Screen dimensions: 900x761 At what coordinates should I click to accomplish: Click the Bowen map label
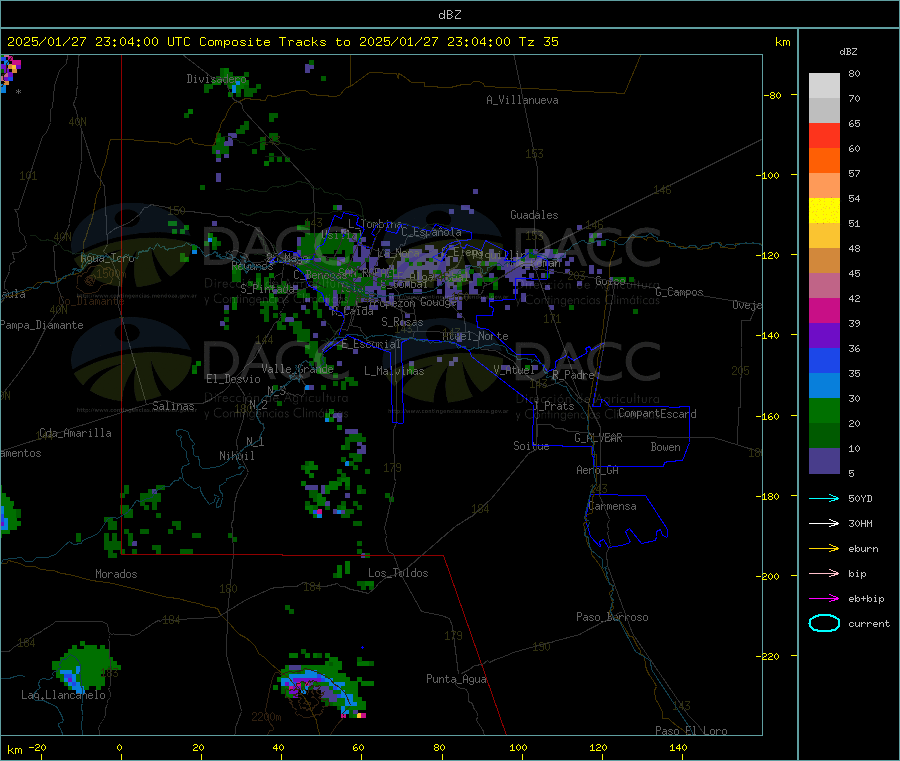tap(665, 447)
